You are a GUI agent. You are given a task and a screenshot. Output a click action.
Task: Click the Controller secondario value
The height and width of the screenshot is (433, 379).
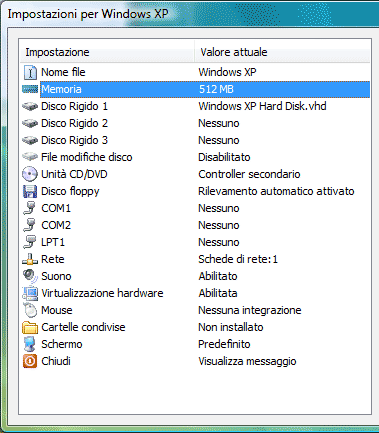click(x=249, y=174)
